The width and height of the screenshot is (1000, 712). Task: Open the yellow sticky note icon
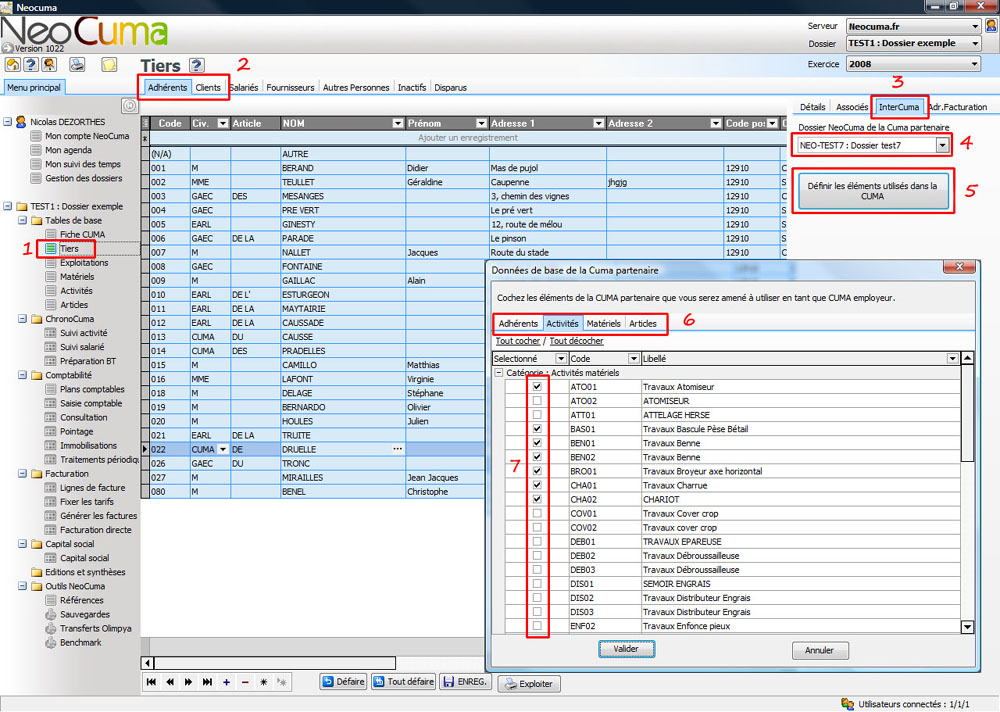pos(109,64)
